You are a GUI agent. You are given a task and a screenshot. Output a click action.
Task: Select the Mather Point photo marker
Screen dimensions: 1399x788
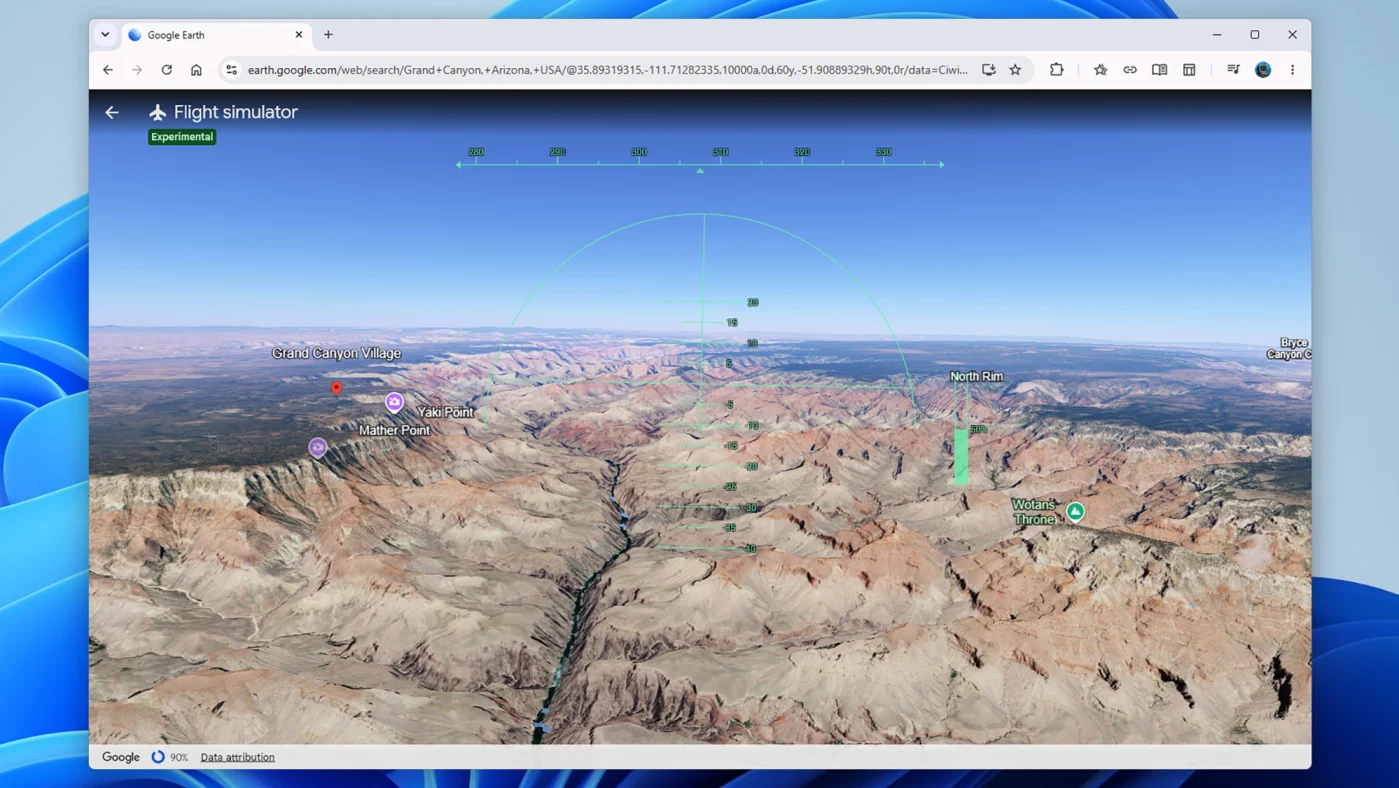click(x=318, y=447)
